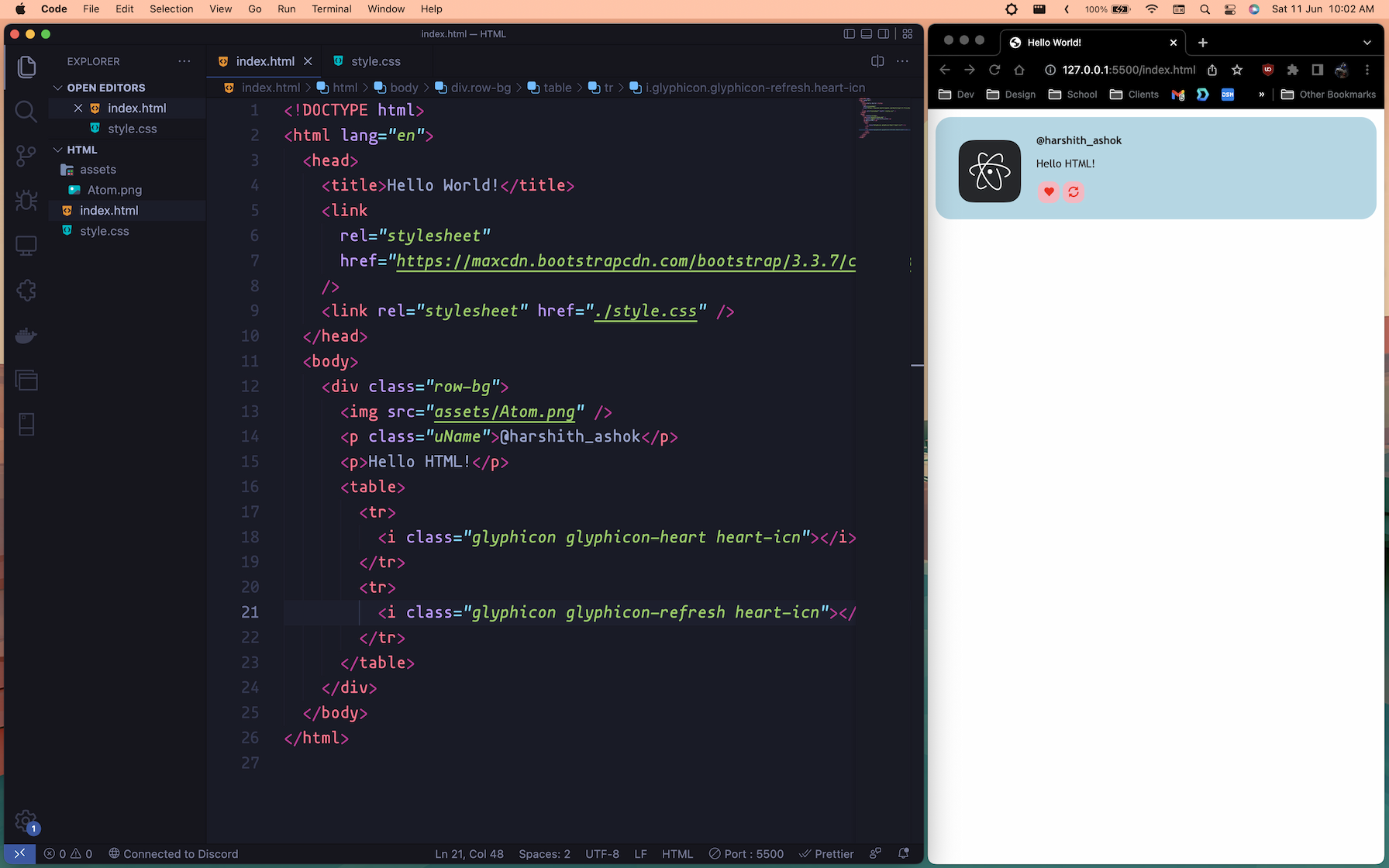1389x868 pixels.
Task: Click the Split Editor icon near the tabs
Action: pos(876,61)
